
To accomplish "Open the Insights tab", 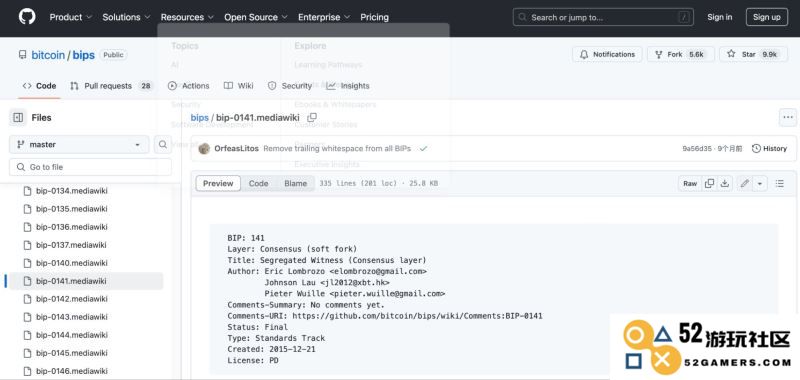I will click(348, 86).
